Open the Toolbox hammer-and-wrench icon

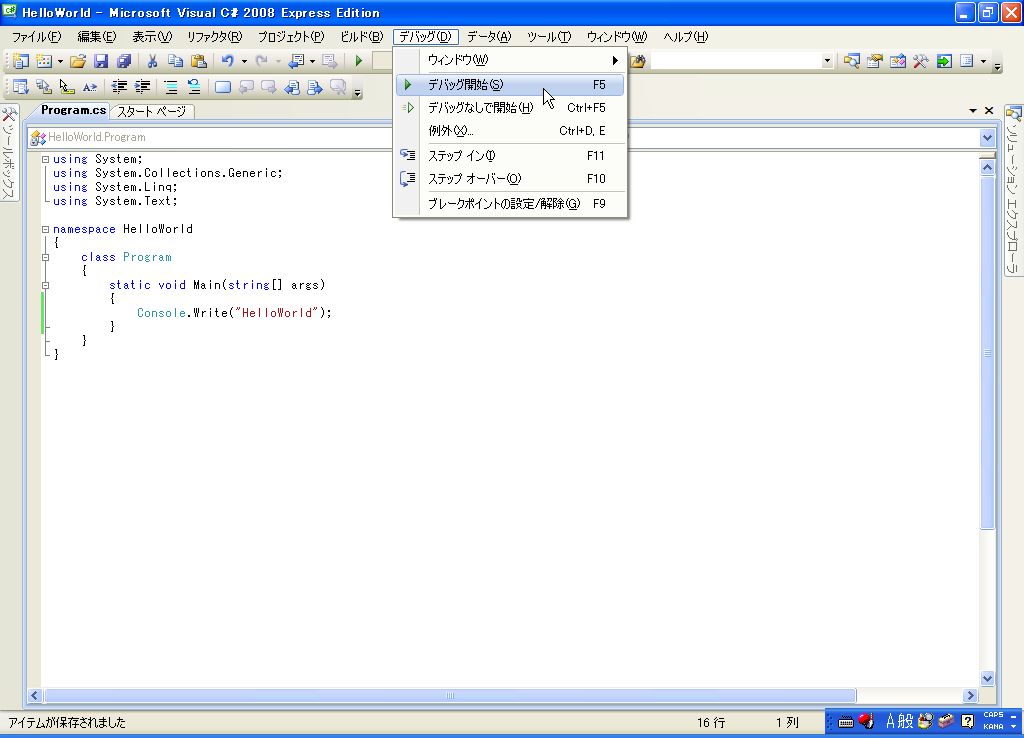pyautogui.click(x=921, y=61)
